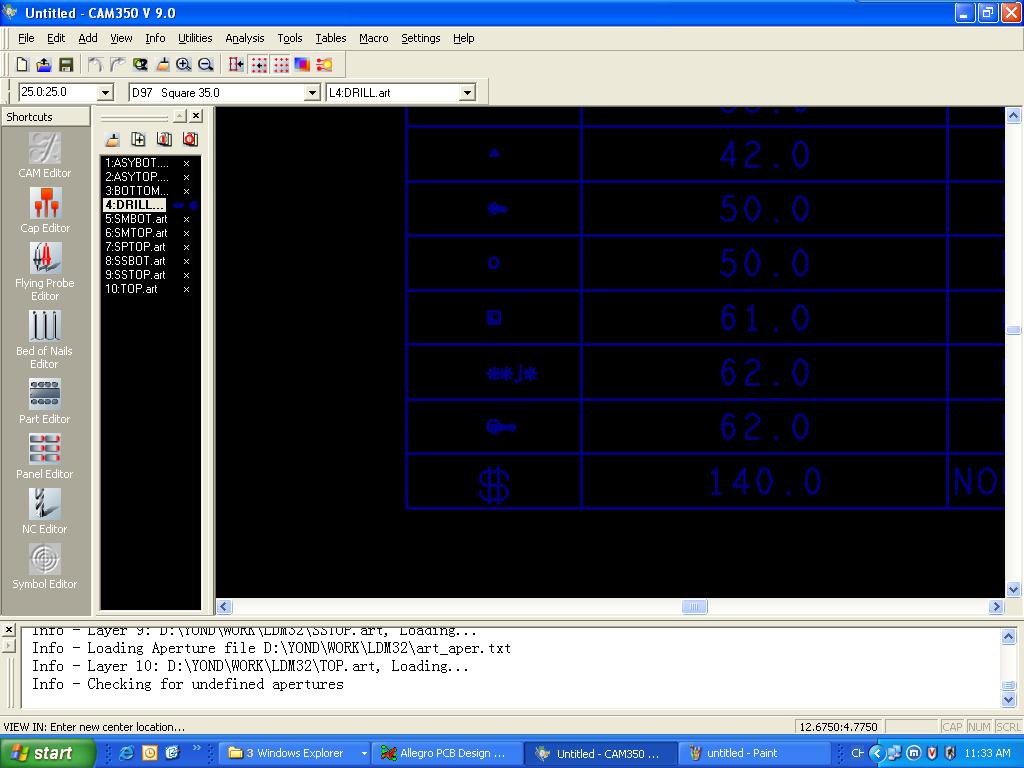
Task: Select the 3:BOTTOM layer in list
Action: [x=137, y=191]
